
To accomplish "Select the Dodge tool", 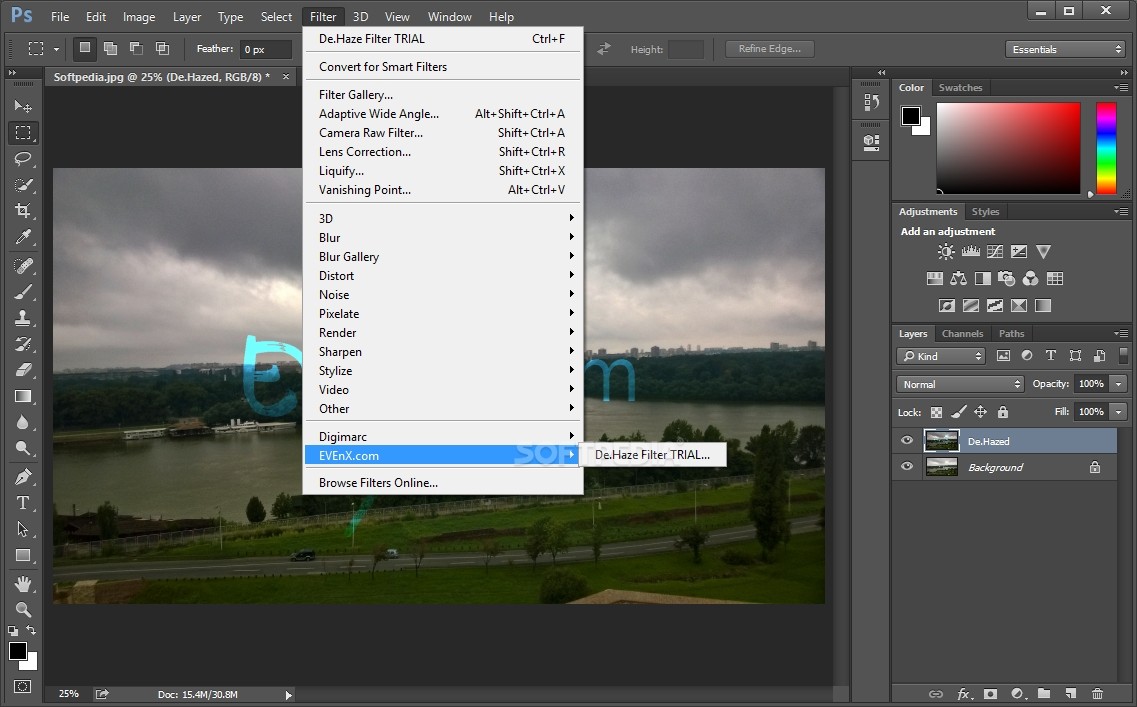I will (23, 449).
